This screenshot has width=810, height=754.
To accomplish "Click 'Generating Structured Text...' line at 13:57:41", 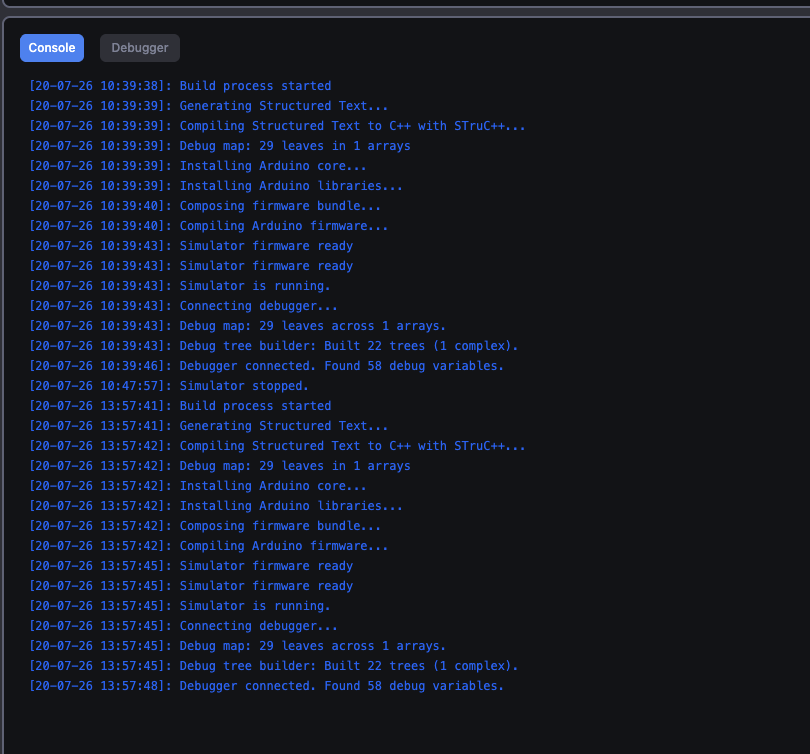I will pyautogui.click(x=209, y=426).
